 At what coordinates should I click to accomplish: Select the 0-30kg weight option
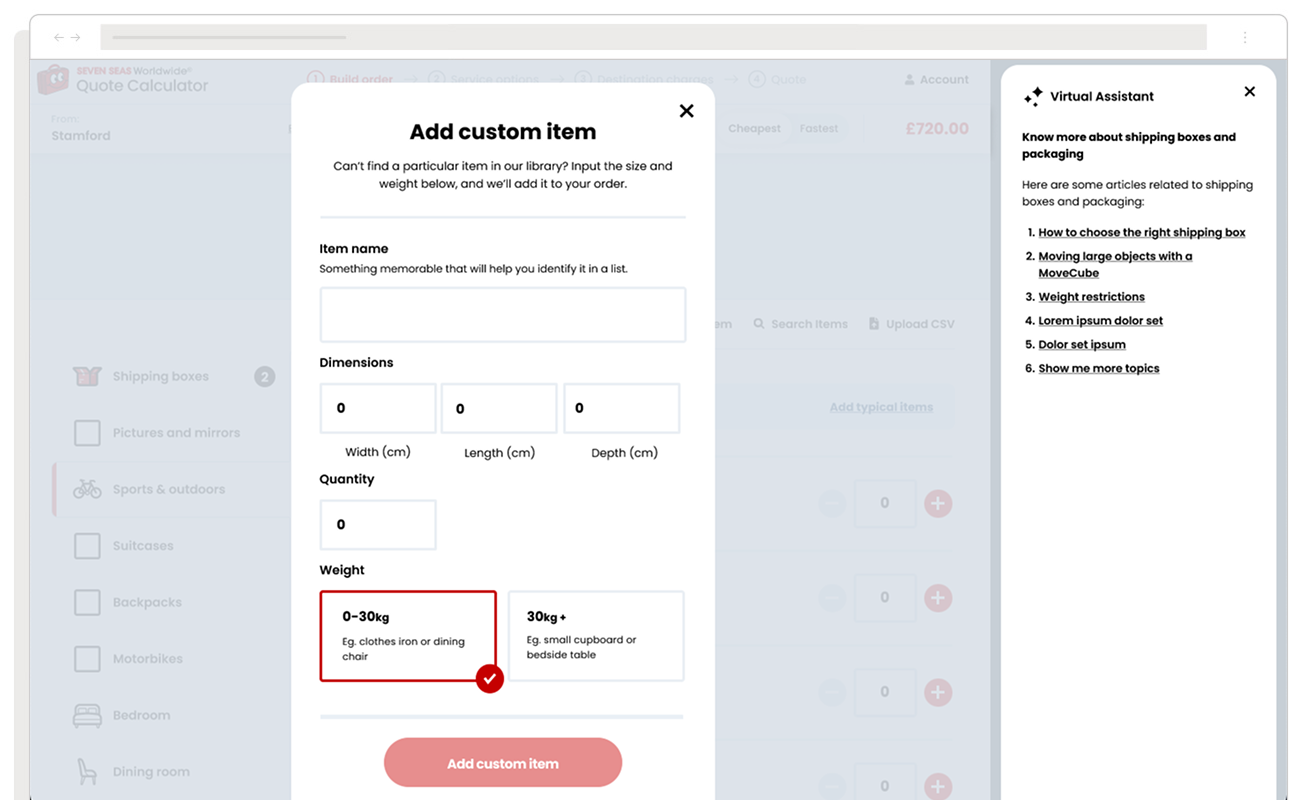(408, 635)
